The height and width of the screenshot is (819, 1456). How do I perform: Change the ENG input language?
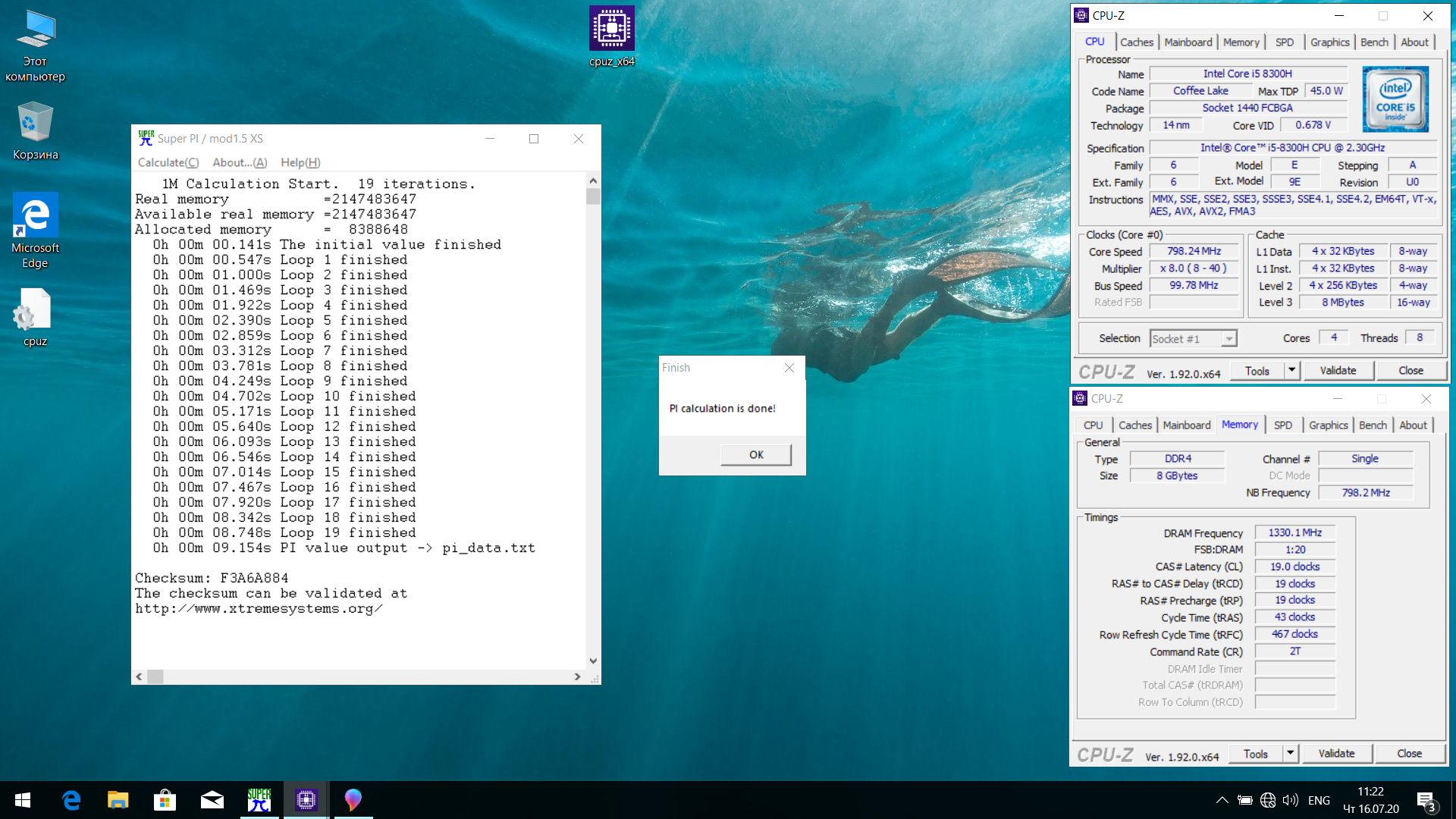1319,800
